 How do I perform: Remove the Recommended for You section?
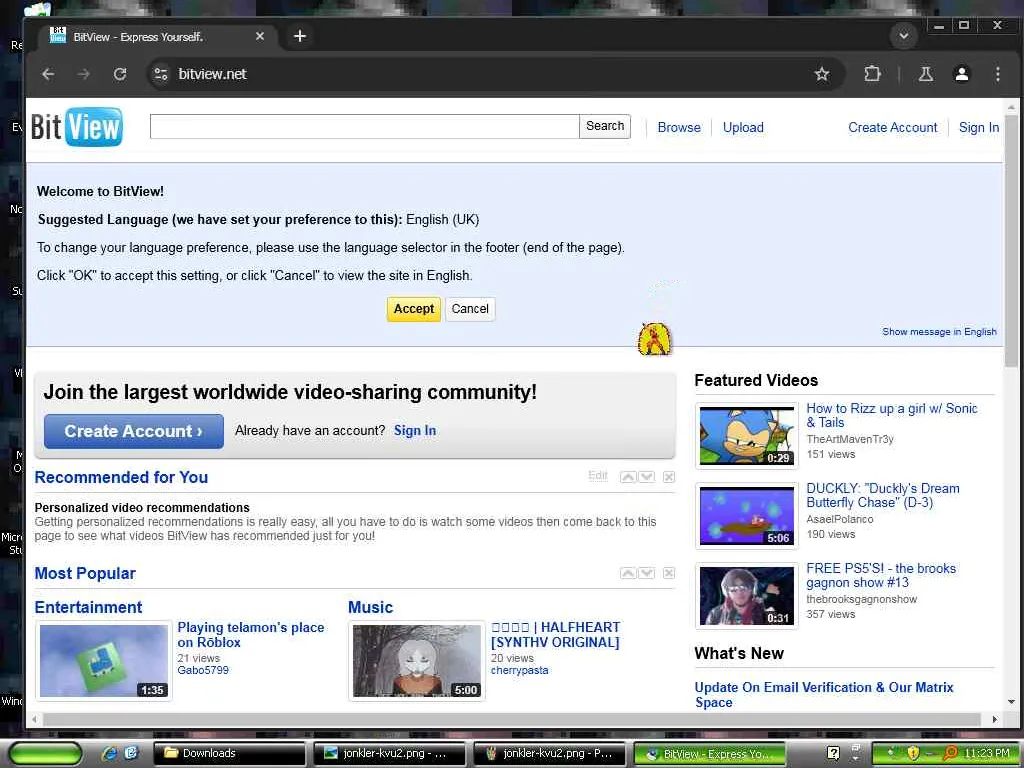[x=669, y=477]
